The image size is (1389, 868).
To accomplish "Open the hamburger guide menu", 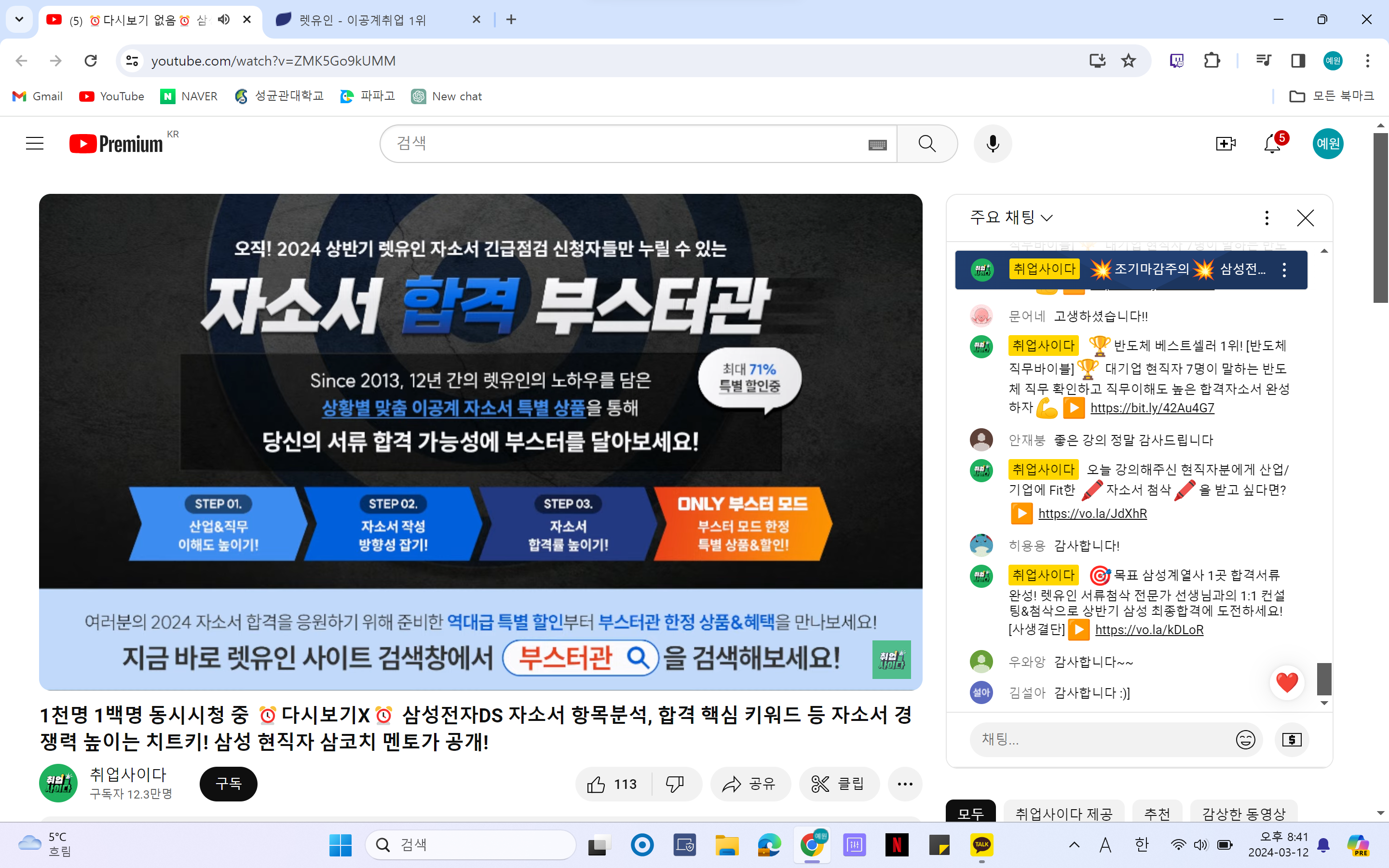I will point(35,144).
